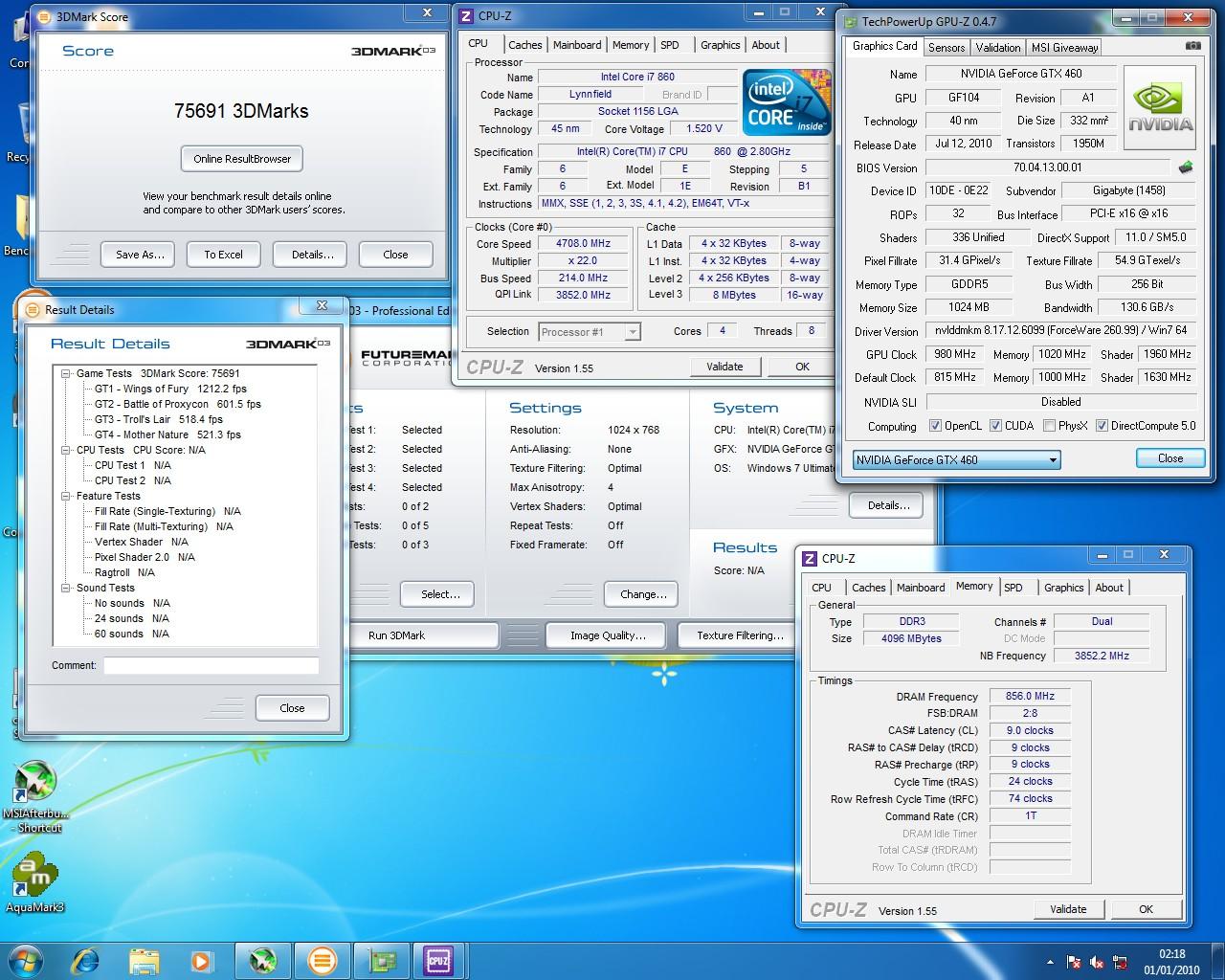Image resolution: width=1225 pixels, height=980 pixels.
Task: Click the BIOS save chip icon in GPU-Z
Action: (1186, 167)
